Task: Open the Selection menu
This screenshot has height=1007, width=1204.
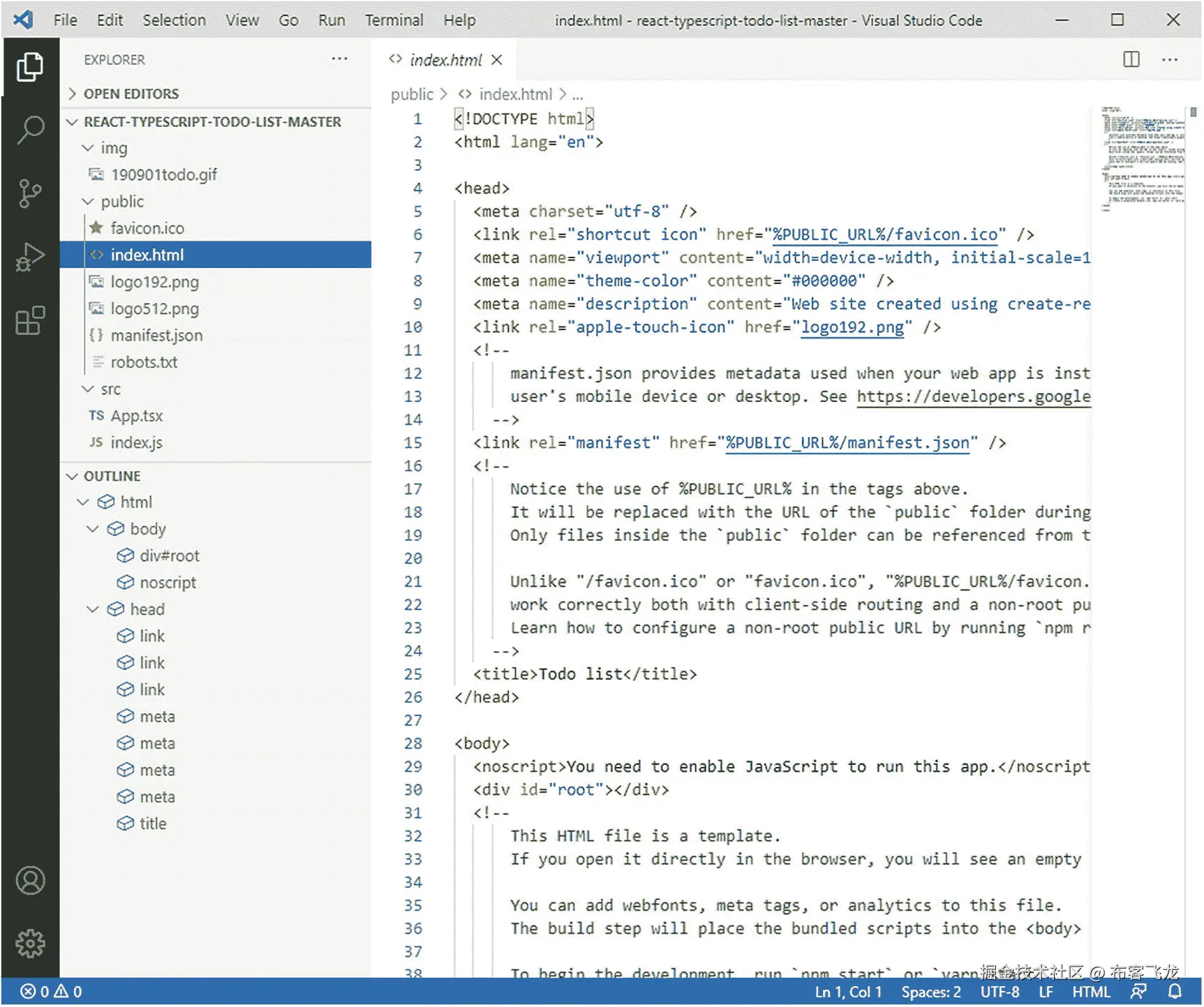Action: 174,20
